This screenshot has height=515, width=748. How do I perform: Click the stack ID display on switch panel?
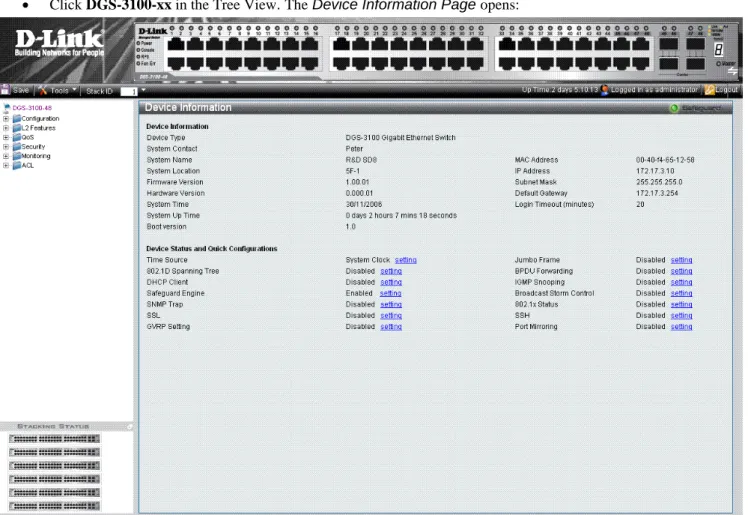point(719,49)
